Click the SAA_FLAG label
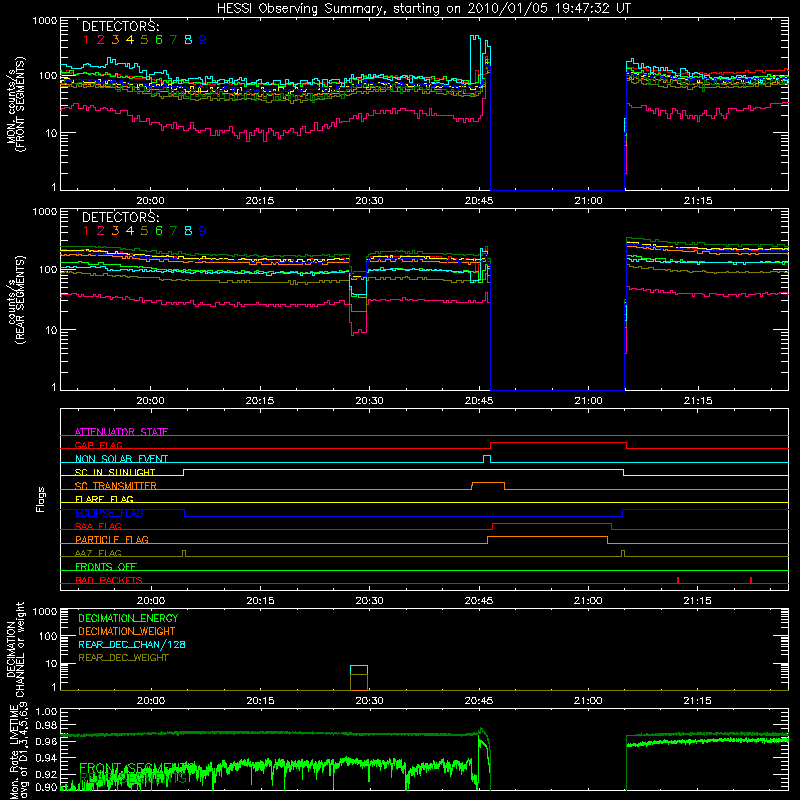800x800 pixels. tap(98, 526)
